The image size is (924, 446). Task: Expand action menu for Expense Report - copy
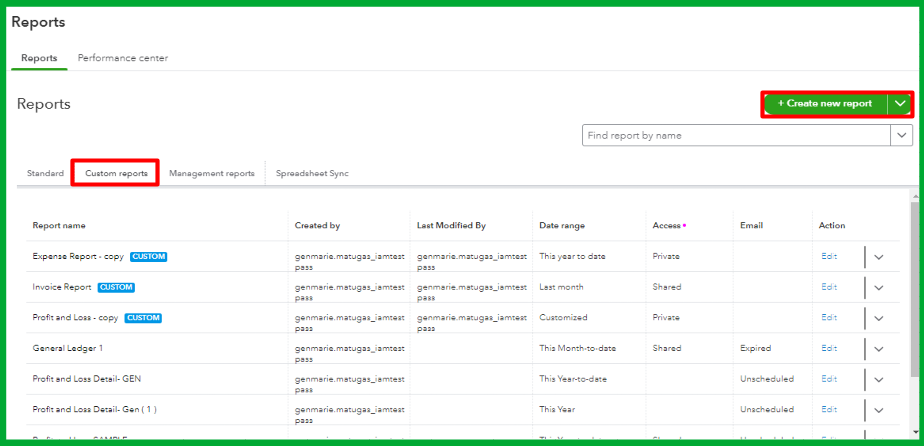click(x=879, y=257)
